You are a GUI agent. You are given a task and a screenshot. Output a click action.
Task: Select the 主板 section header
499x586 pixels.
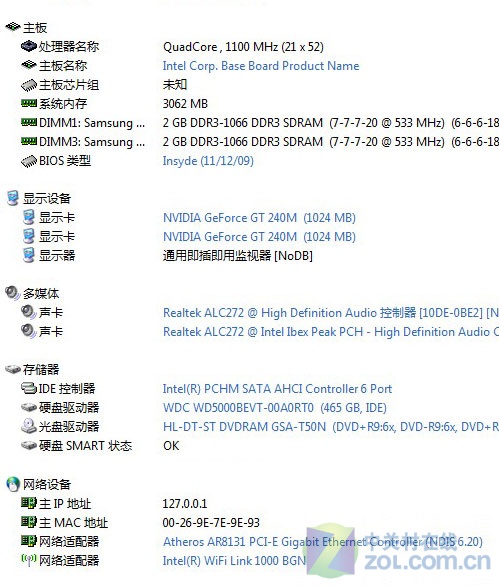coord(35,28)
